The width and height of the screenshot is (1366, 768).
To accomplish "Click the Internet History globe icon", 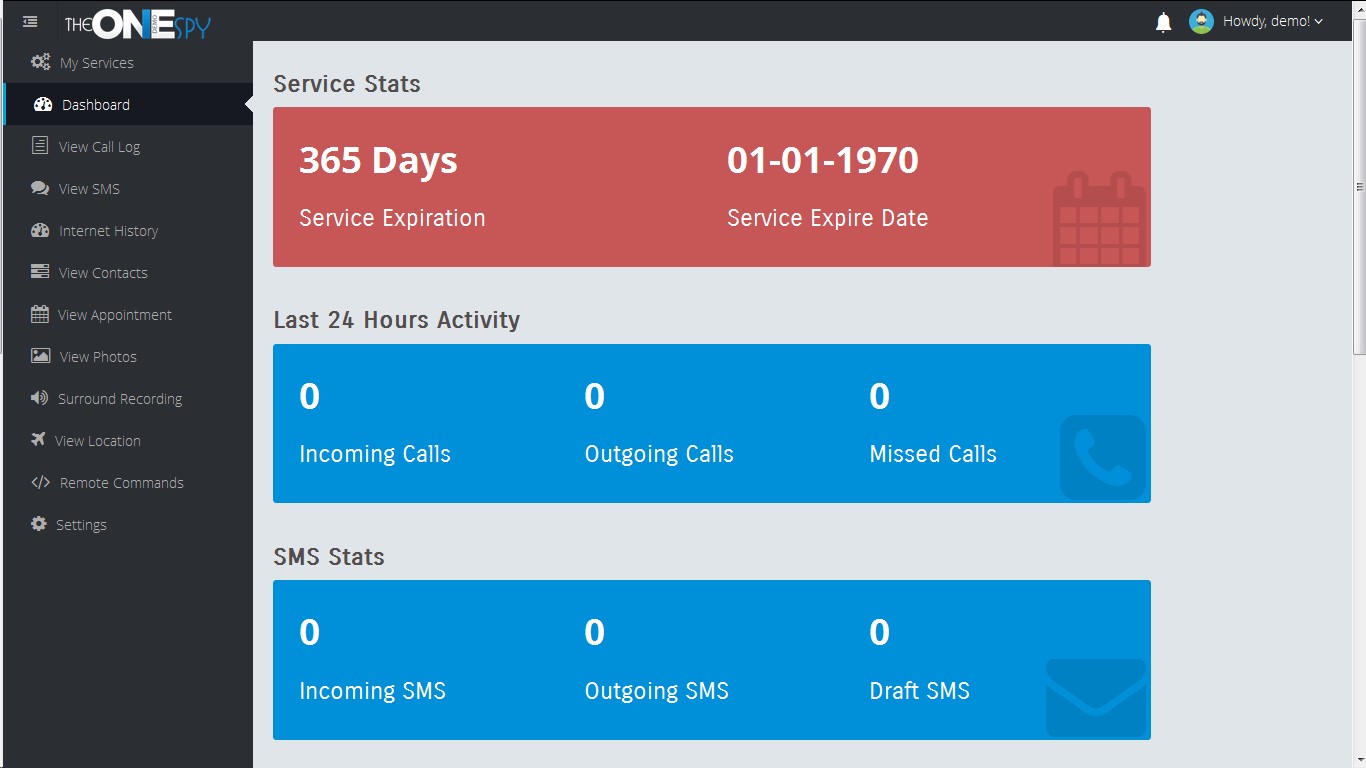I will (x=39, y=230).
